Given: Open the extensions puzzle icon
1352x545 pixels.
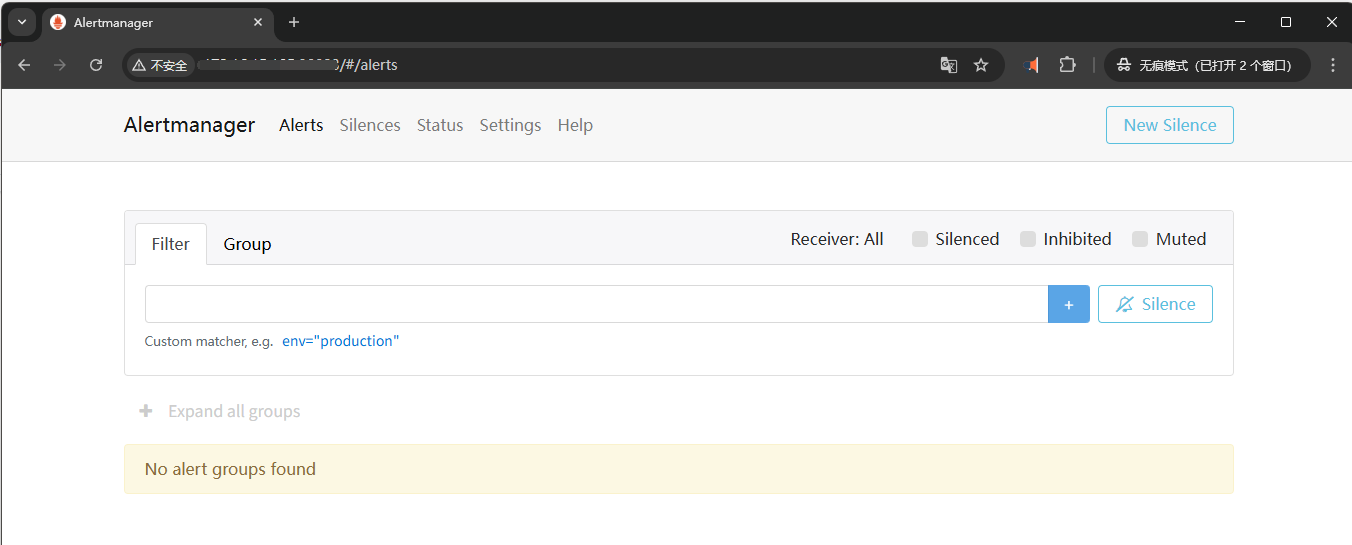Looking at the screenshot, I should click(1067, 65).
